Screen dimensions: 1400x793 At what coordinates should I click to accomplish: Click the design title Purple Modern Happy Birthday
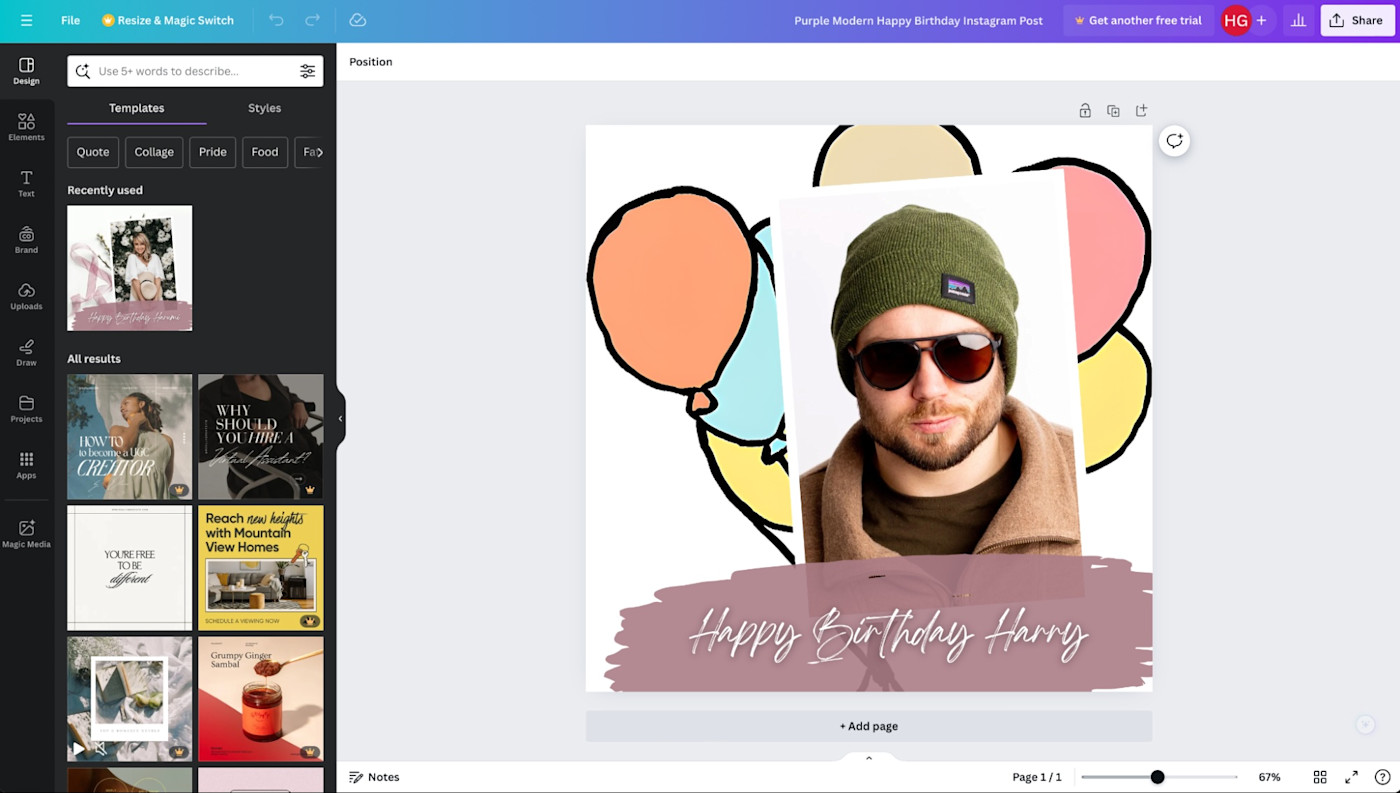click(x=918, y=20)
